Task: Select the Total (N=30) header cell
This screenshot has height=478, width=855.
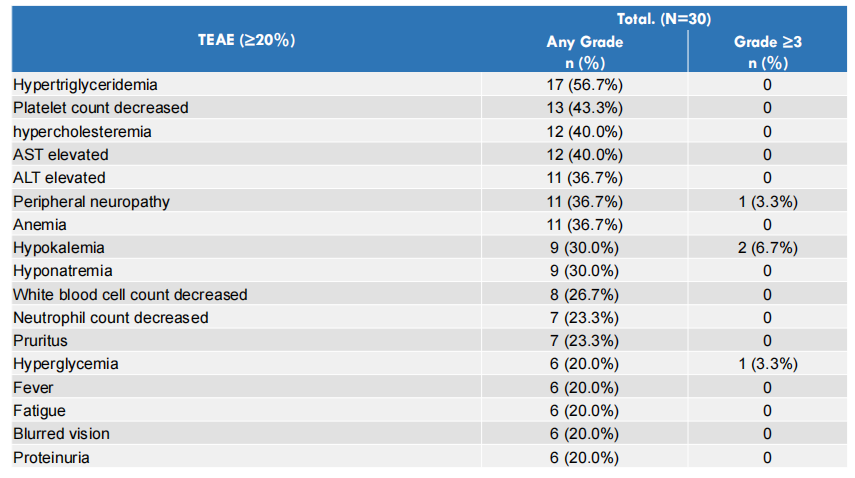Action: pos(663,18)
